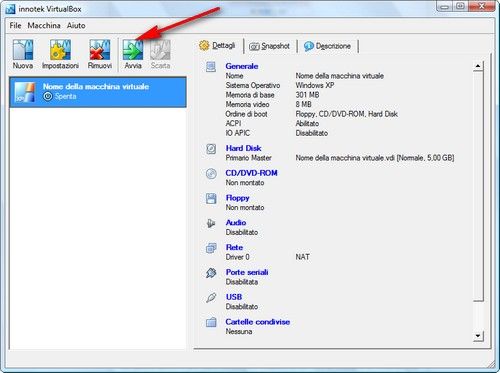Click the Audio speaker icon
Viewport: 500px width, 373px height.
point(211,223)
